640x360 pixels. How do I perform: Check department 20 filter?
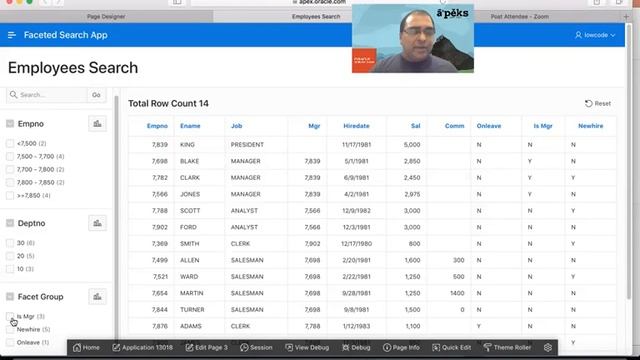10,256
